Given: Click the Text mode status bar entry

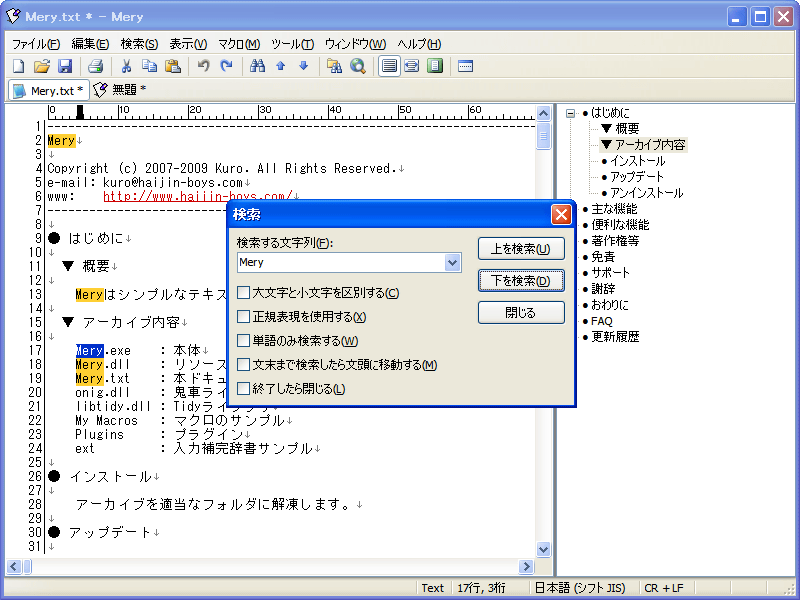Looking at the screenshot, I should 433,588.
